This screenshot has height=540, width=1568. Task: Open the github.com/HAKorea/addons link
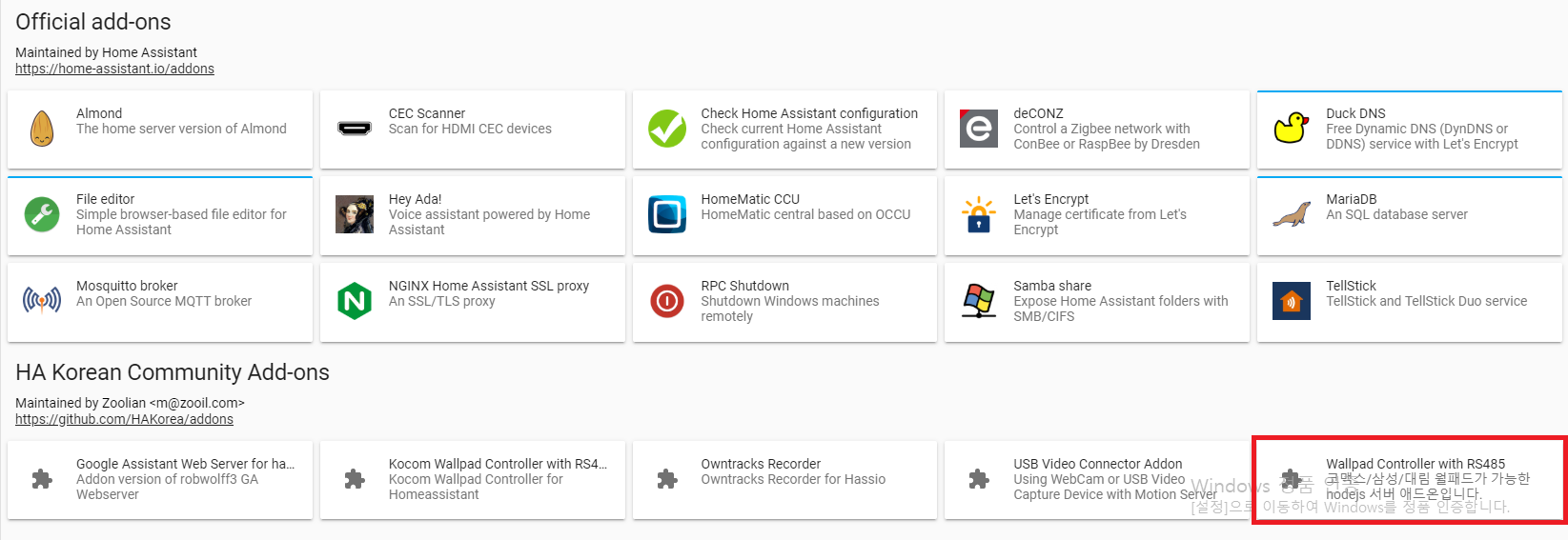point(124,419)
